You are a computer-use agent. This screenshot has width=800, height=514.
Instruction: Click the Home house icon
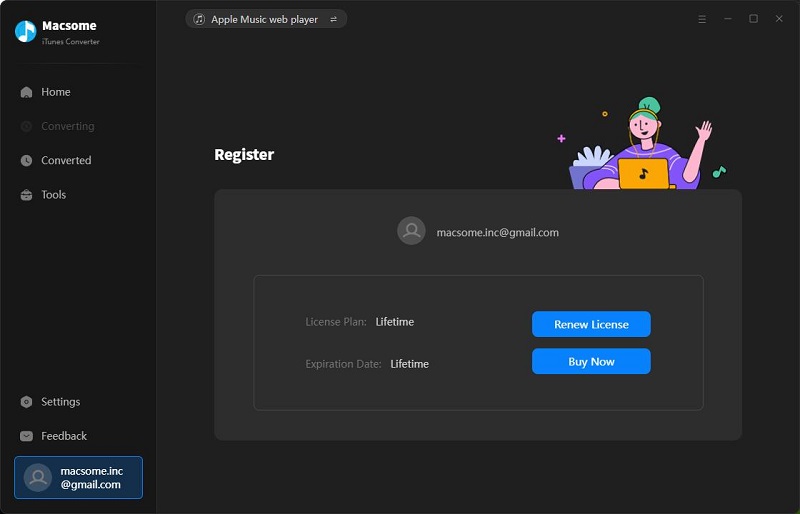(x=26, y=92)
